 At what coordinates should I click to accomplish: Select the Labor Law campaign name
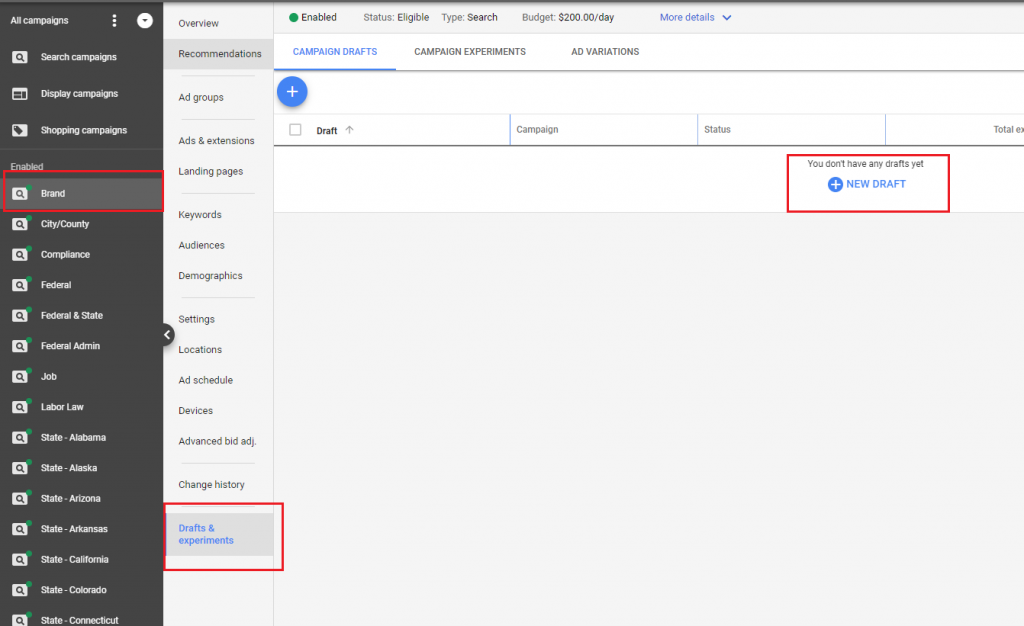pos(62,407)
